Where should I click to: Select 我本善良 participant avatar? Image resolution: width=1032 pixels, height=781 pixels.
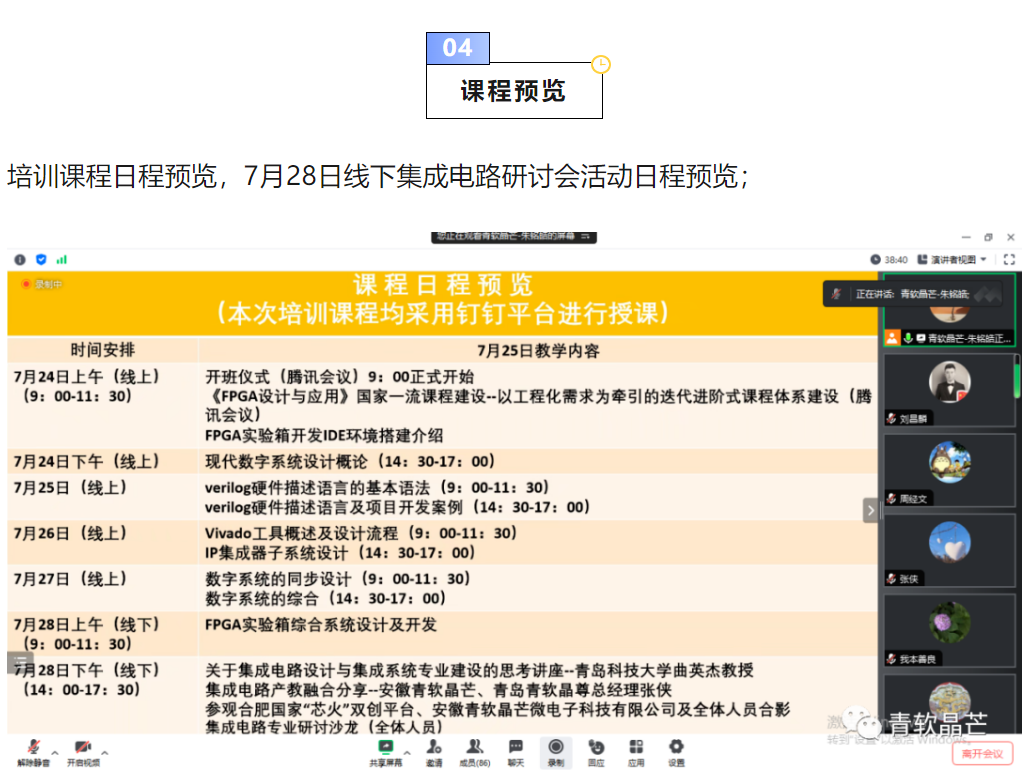coord(950,622)
